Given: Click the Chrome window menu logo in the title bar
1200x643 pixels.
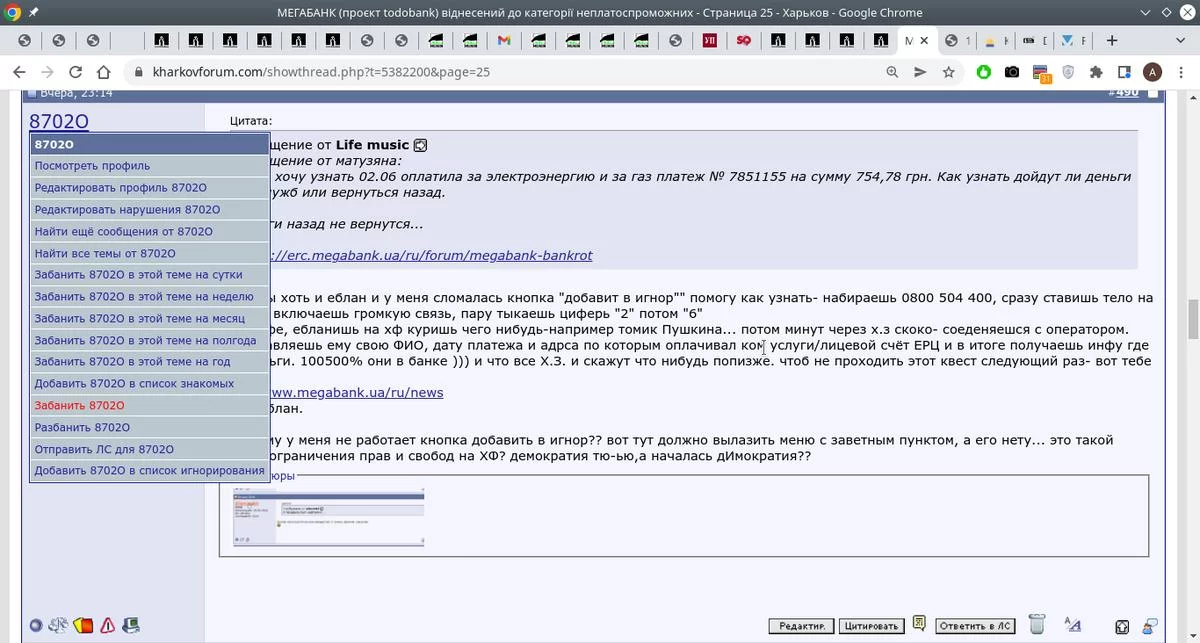Looking at the screenshot, I should point(13,13).
